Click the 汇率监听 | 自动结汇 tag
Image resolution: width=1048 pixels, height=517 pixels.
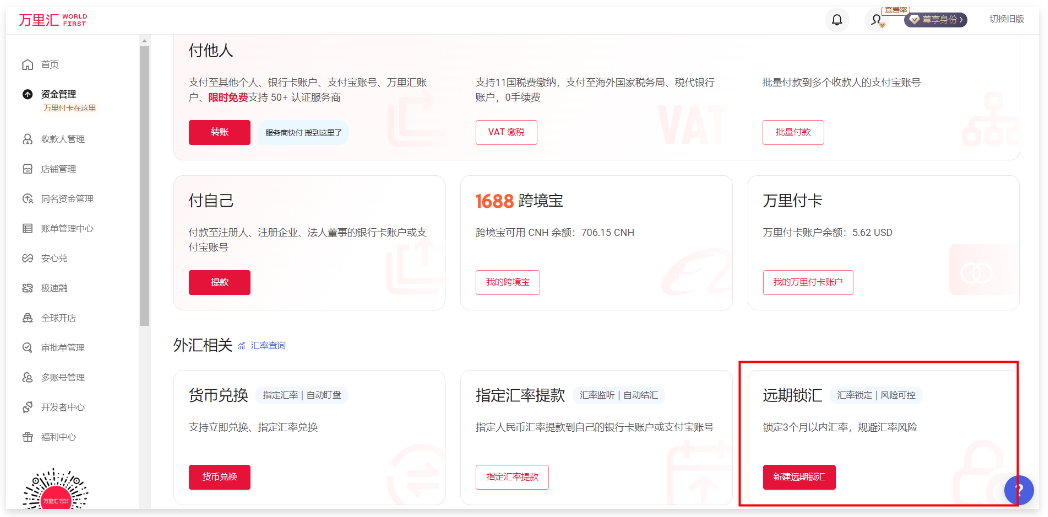point(618,395)
